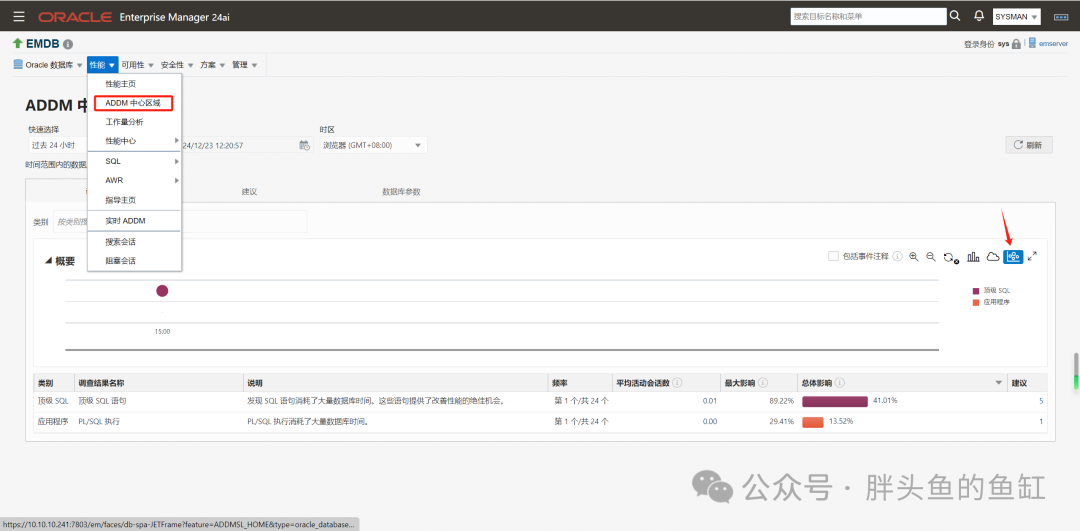Select ADDM 中心区域 menu item

click(x=133, y=103)
